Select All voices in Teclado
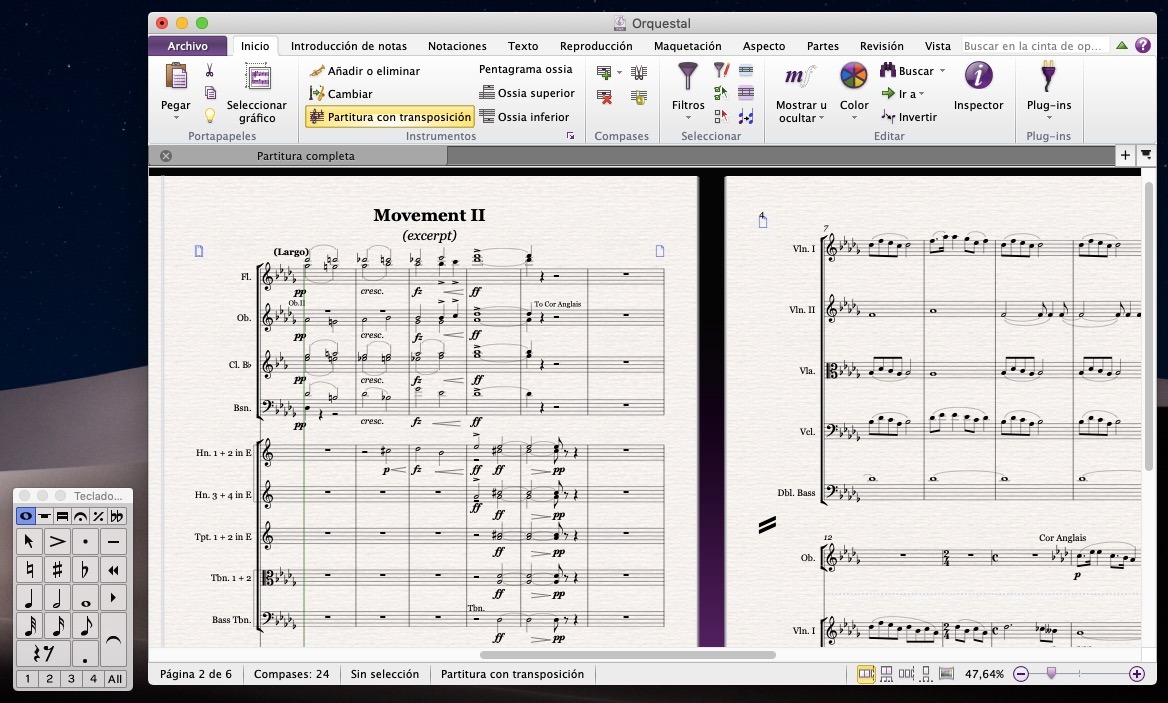This screenshot has width=1168, height=703. (x=115, y=678)
